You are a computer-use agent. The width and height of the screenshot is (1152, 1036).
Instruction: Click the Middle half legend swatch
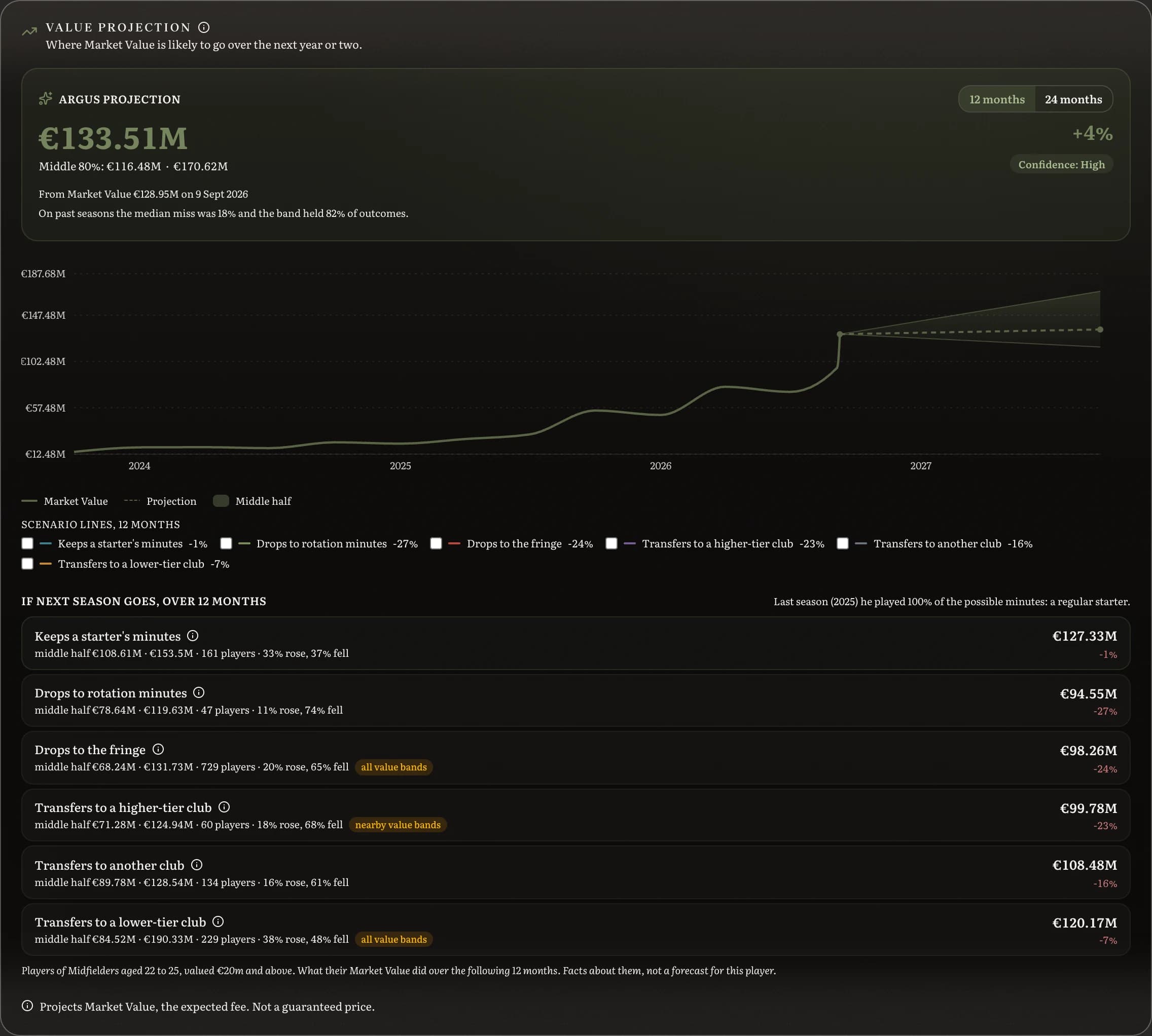click(x=221, y=501)
